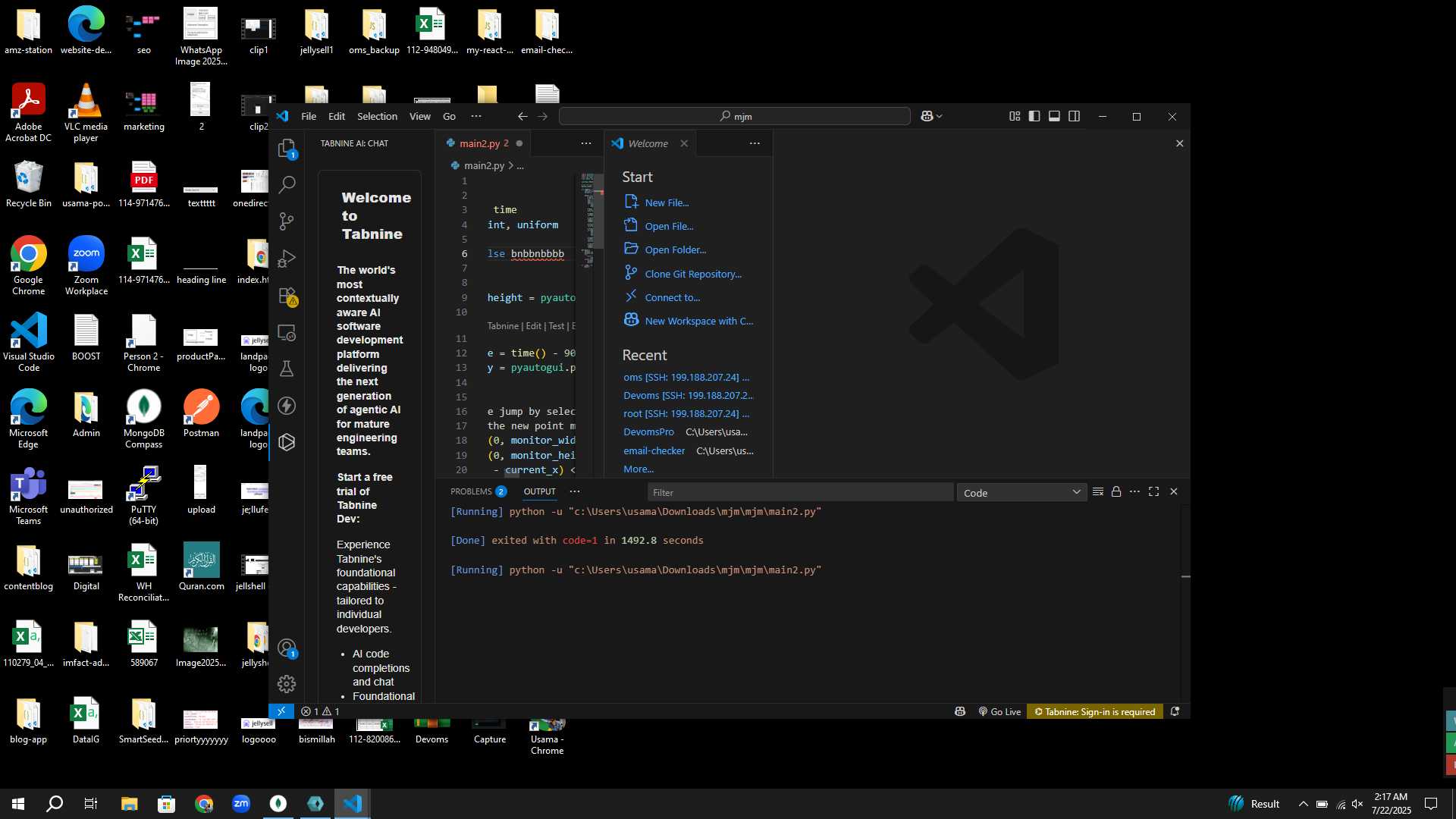Open the lightning bolt activity bar view
Viewport: 1456px width, 819px height.
(x=287, y=406)
